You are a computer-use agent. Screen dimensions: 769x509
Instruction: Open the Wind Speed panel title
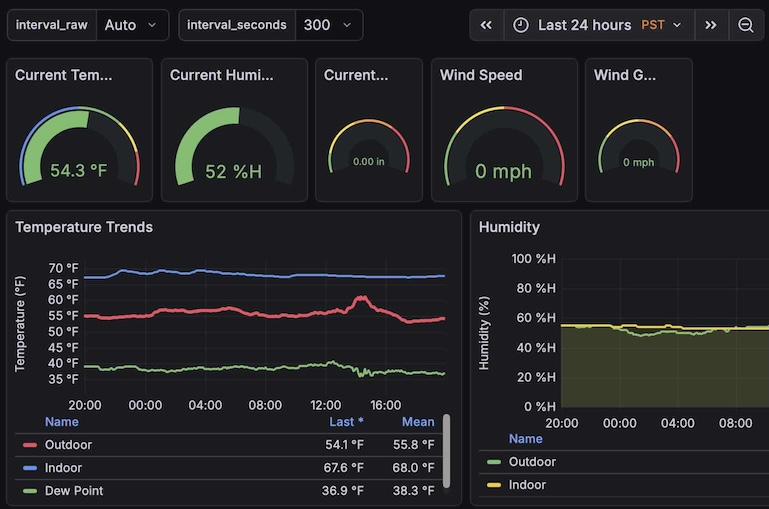pyautogui.click(x=481, y=75)
